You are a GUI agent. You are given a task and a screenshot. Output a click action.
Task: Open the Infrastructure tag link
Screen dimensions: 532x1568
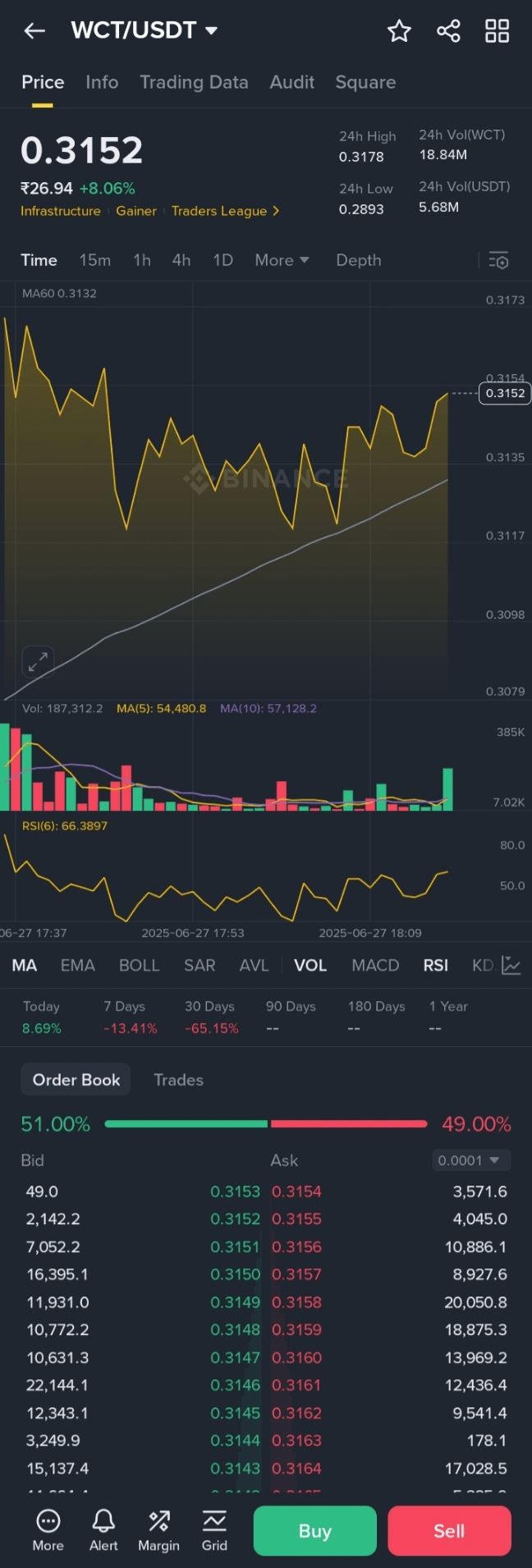[x=61, y=211]
